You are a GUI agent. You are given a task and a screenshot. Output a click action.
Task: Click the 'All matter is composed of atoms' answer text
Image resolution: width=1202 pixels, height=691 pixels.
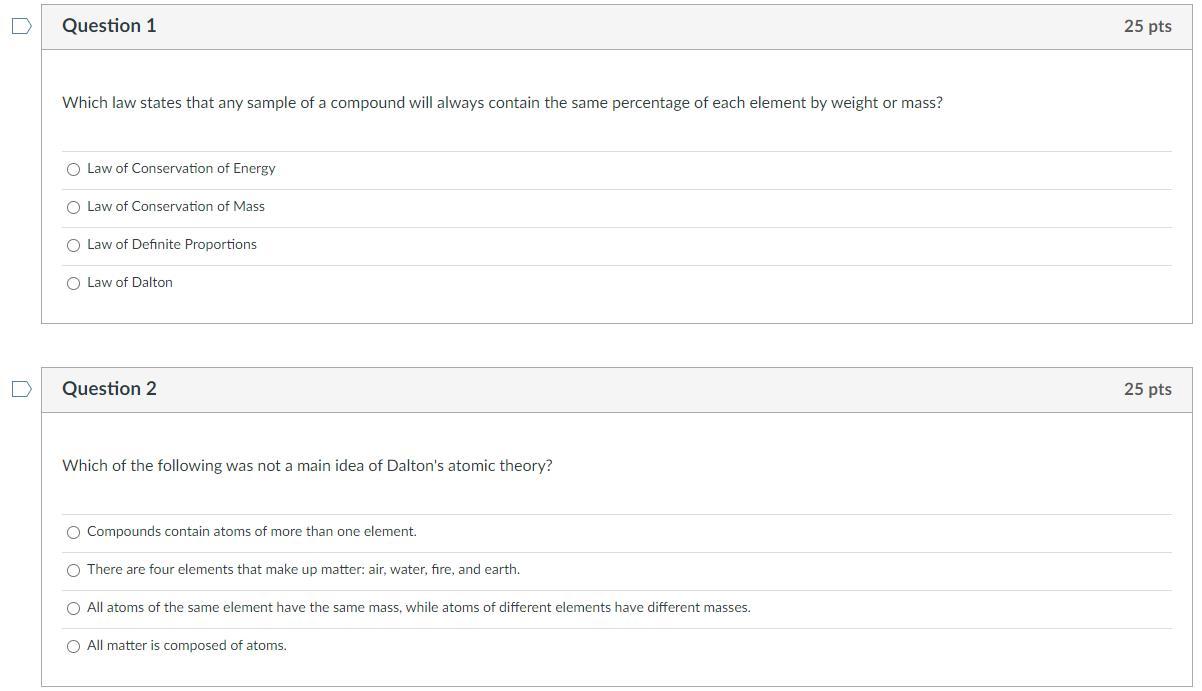(x=187, y=646)
